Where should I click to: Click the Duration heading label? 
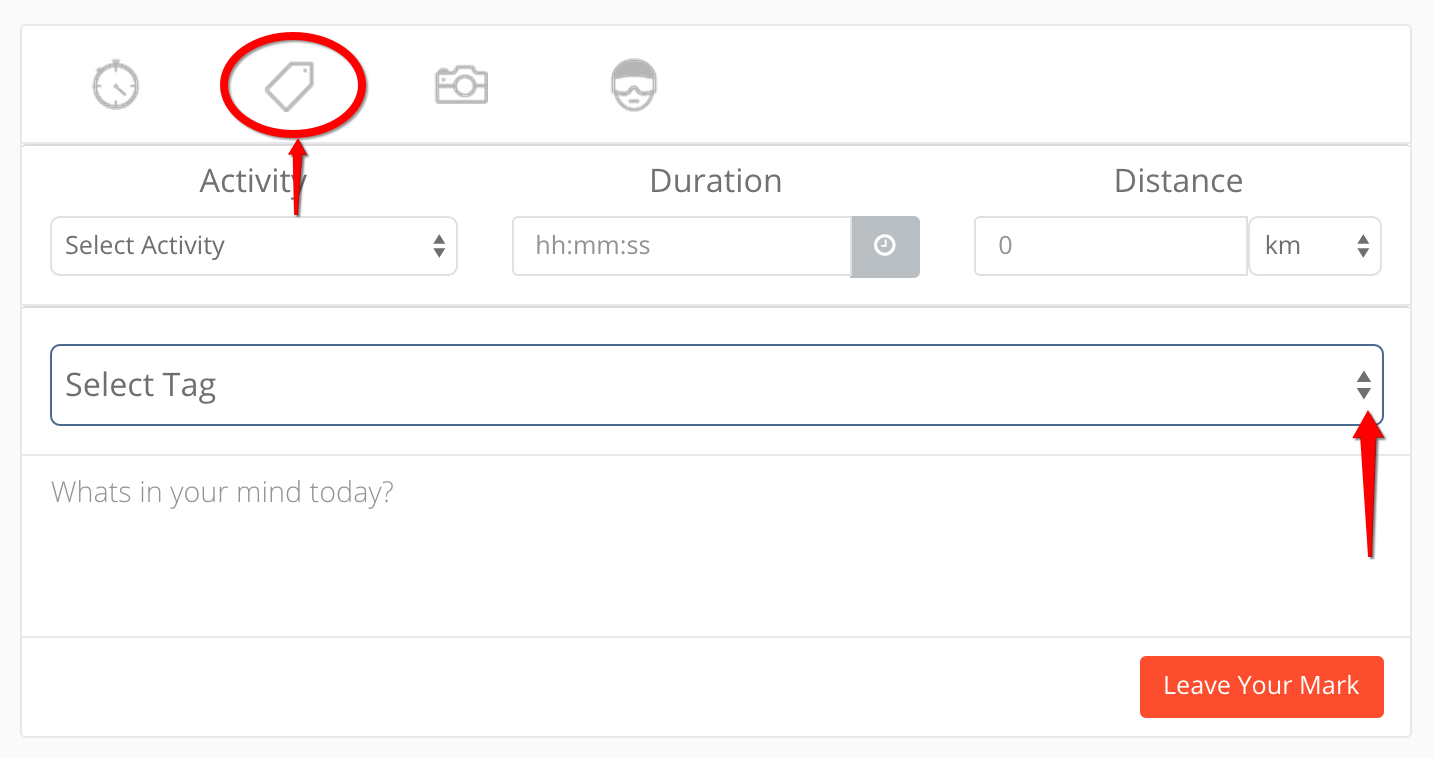716,181
